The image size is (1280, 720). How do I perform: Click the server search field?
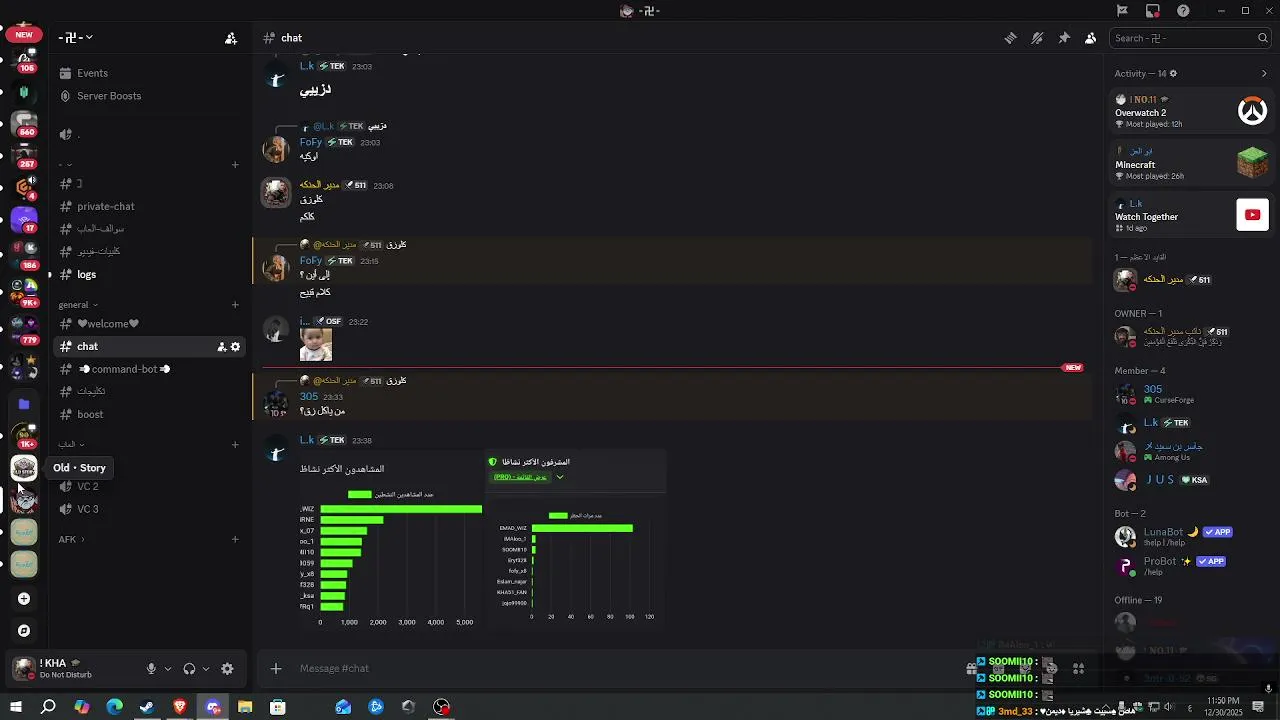click(x=1190, y=38)
